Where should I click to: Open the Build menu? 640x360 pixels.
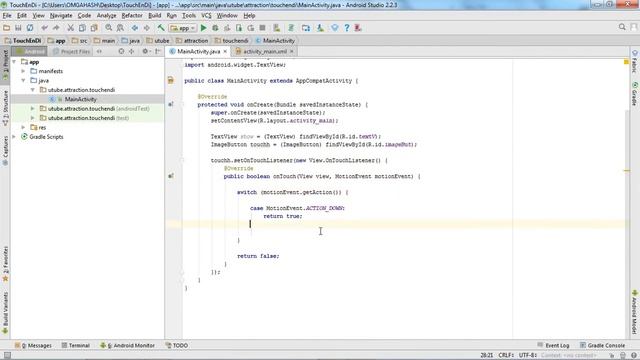(x=154, y=16)
